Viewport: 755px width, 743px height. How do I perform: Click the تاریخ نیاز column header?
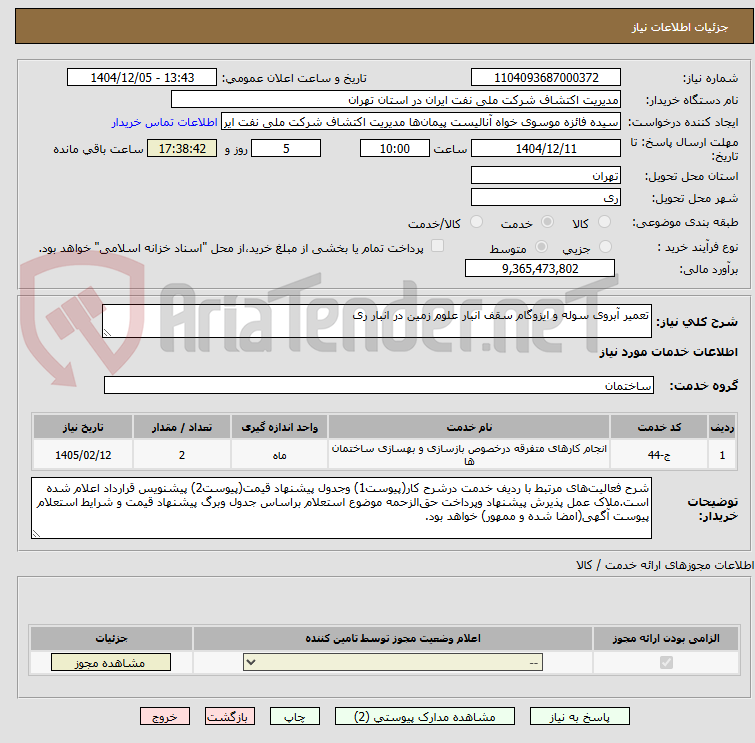(83, 427)
